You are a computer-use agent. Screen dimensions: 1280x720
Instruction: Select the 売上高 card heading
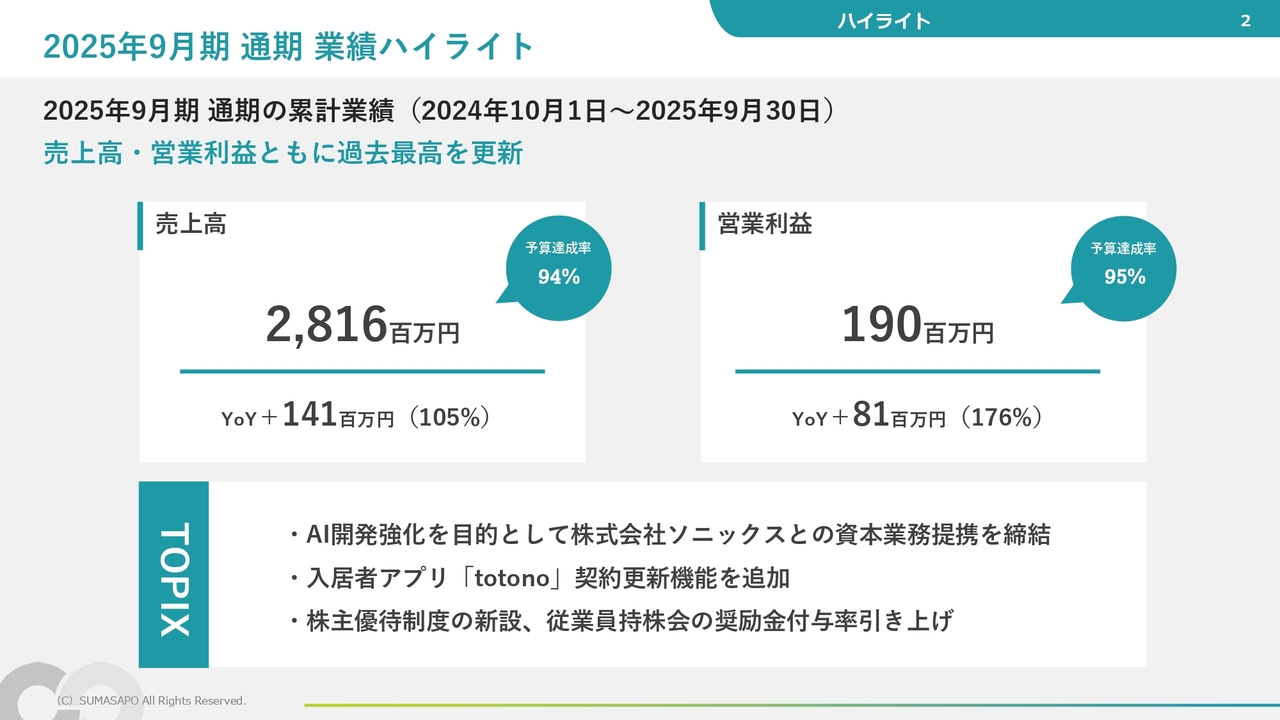191,224
